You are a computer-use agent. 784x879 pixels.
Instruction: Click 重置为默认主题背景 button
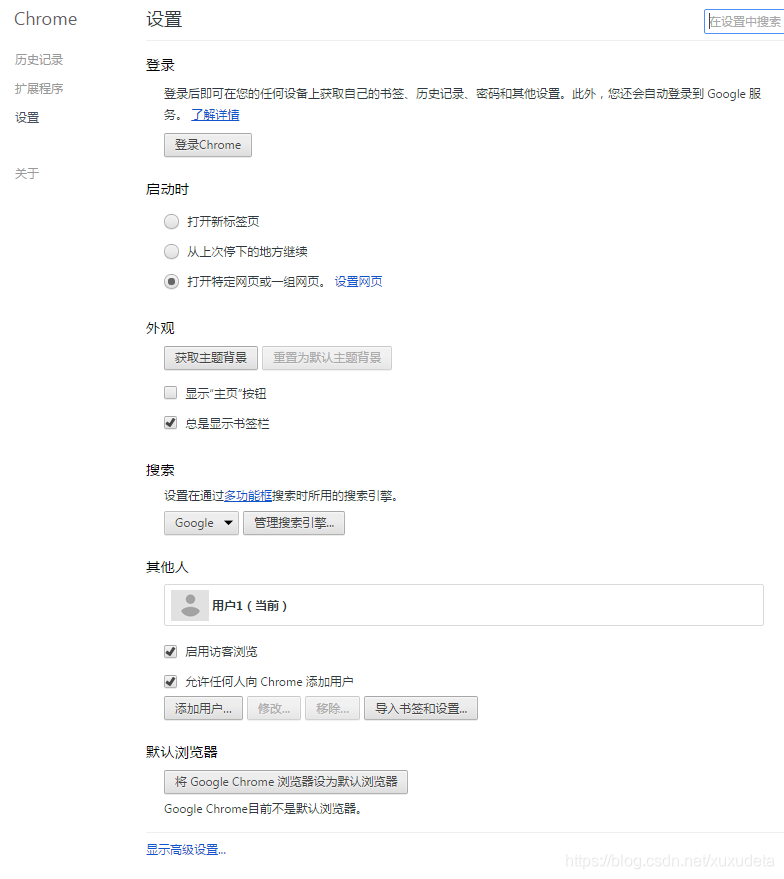(327, 358)
